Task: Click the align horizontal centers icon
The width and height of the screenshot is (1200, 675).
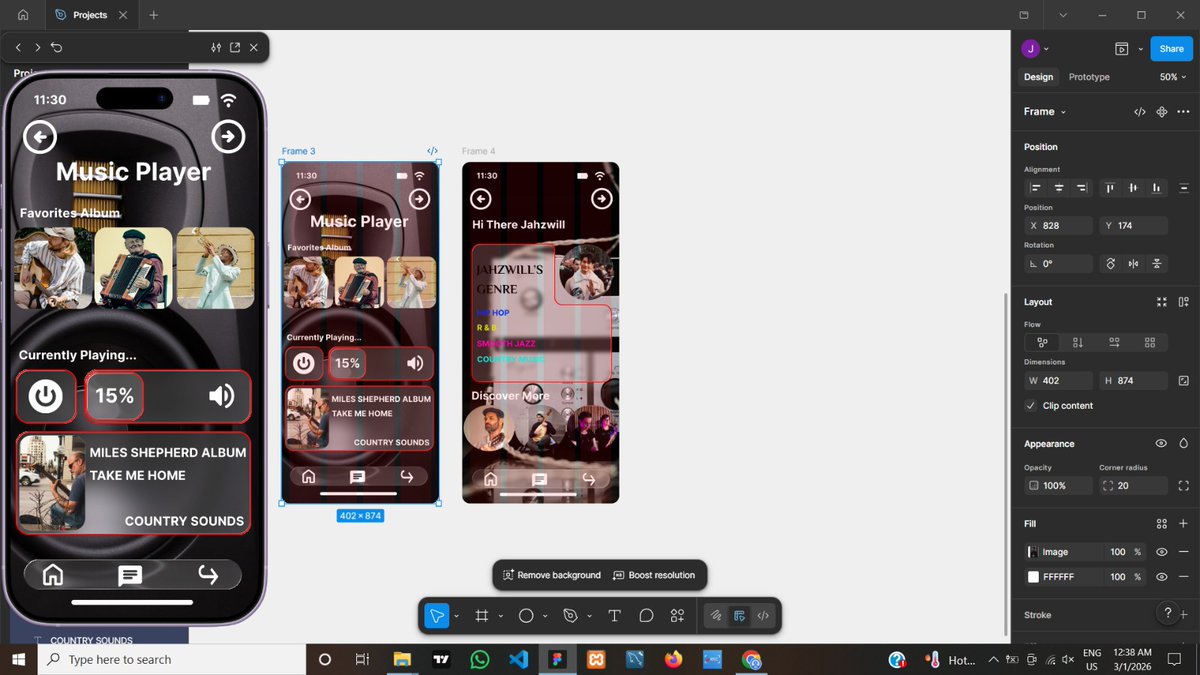Action: coord(1059,188)
